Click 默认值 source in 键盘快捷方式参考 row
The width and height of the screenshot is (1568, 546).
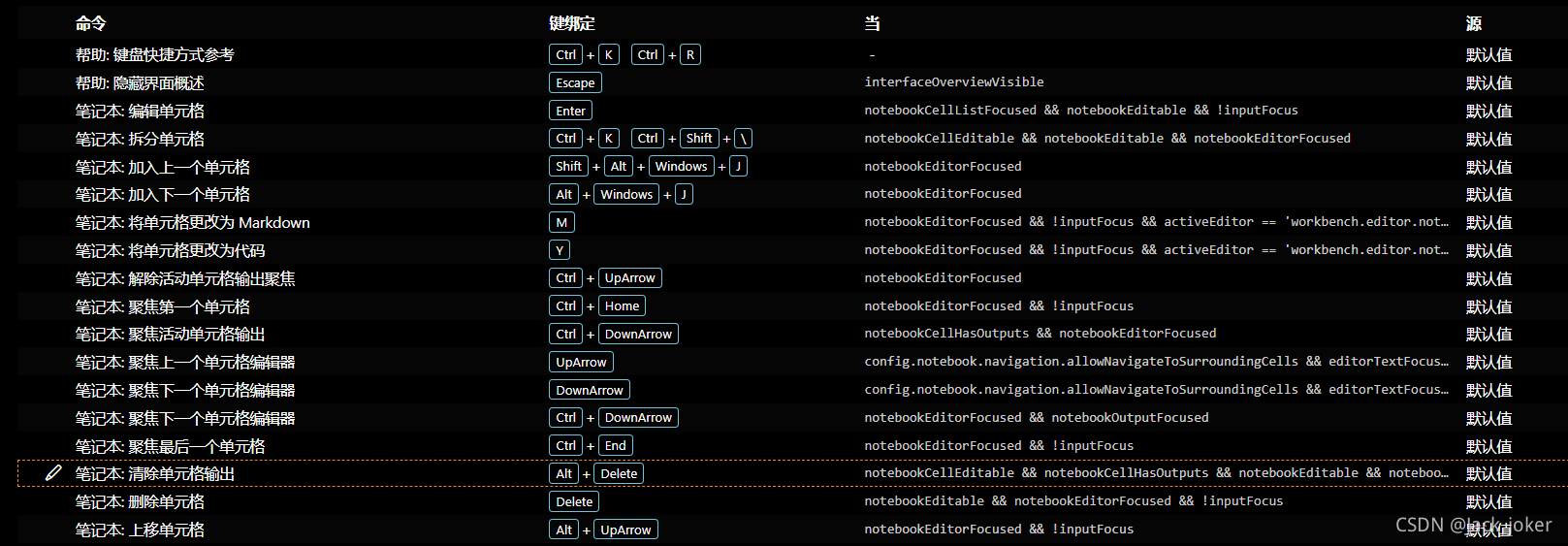click(1489, 55)
